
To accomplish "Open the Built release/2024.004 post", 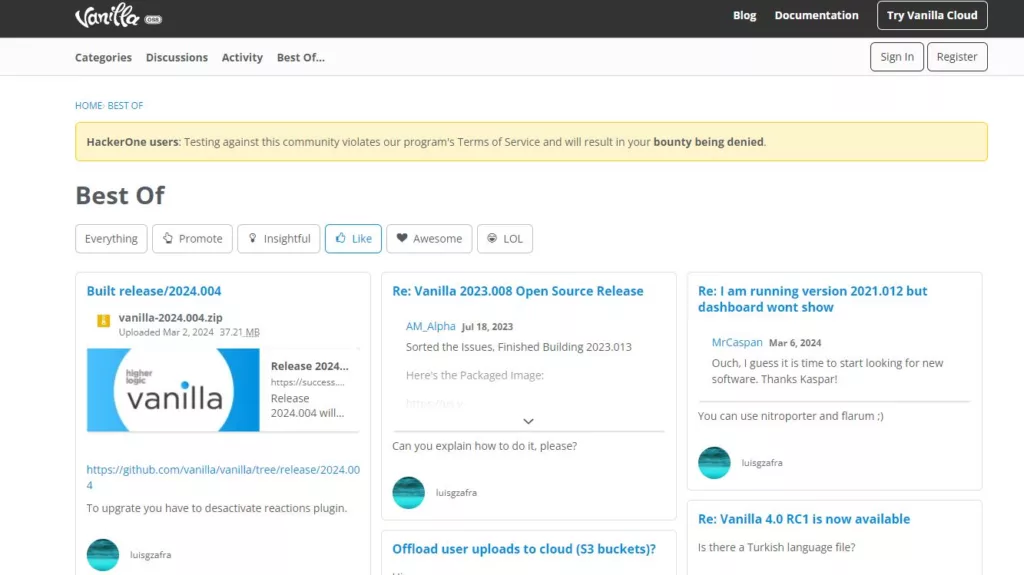I will click(x=153, y=291).
